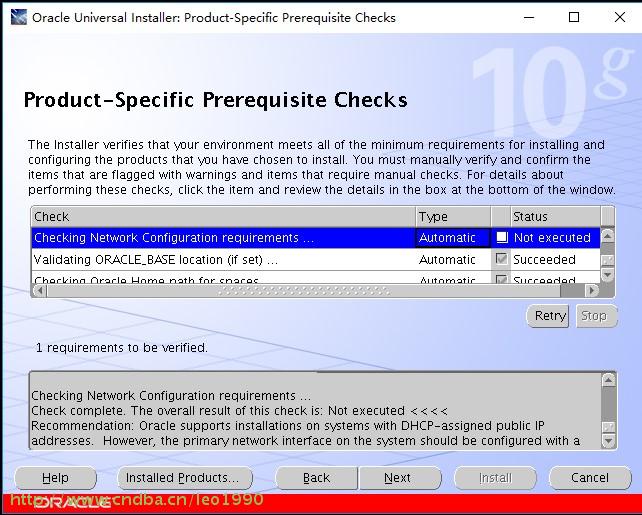Click the Type column header
This screenshot has height=515, width=642.
453,217
